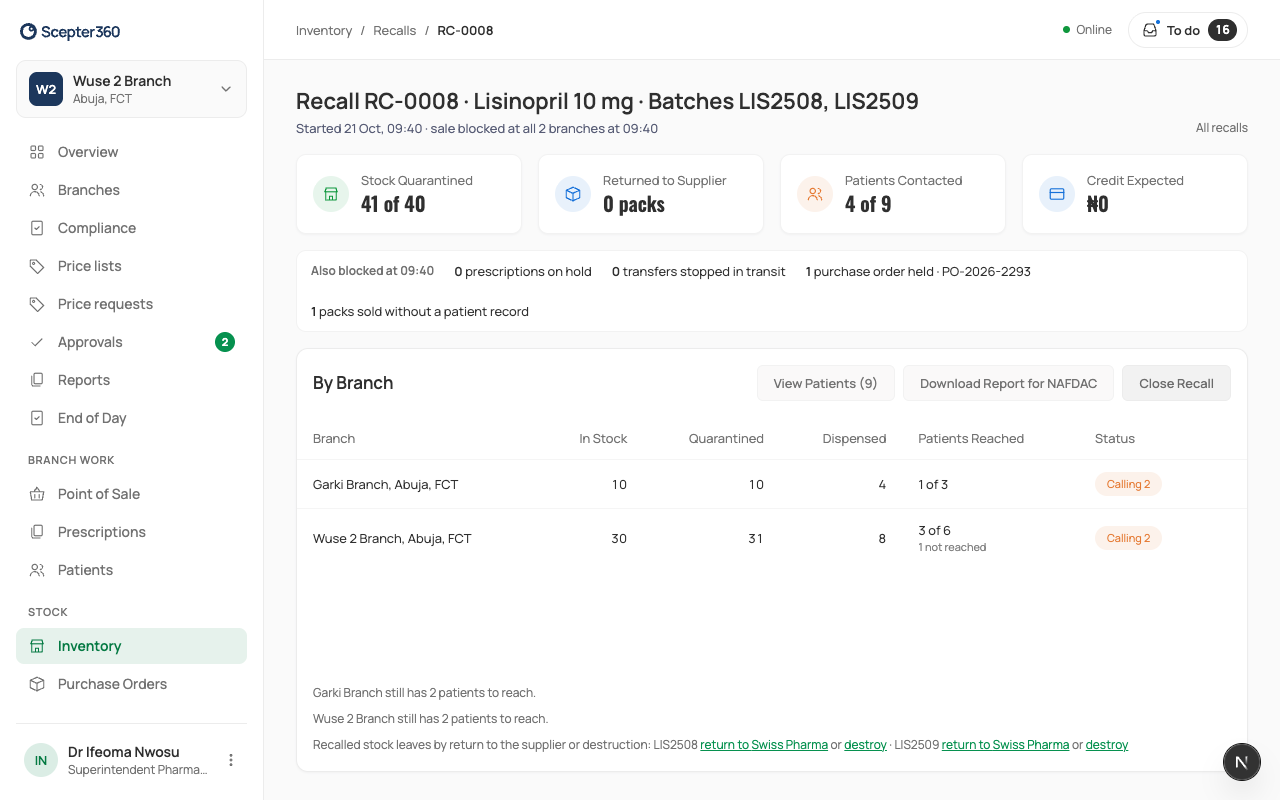
Task: Click the End of Day icon
Action: (x=37, y=418)
